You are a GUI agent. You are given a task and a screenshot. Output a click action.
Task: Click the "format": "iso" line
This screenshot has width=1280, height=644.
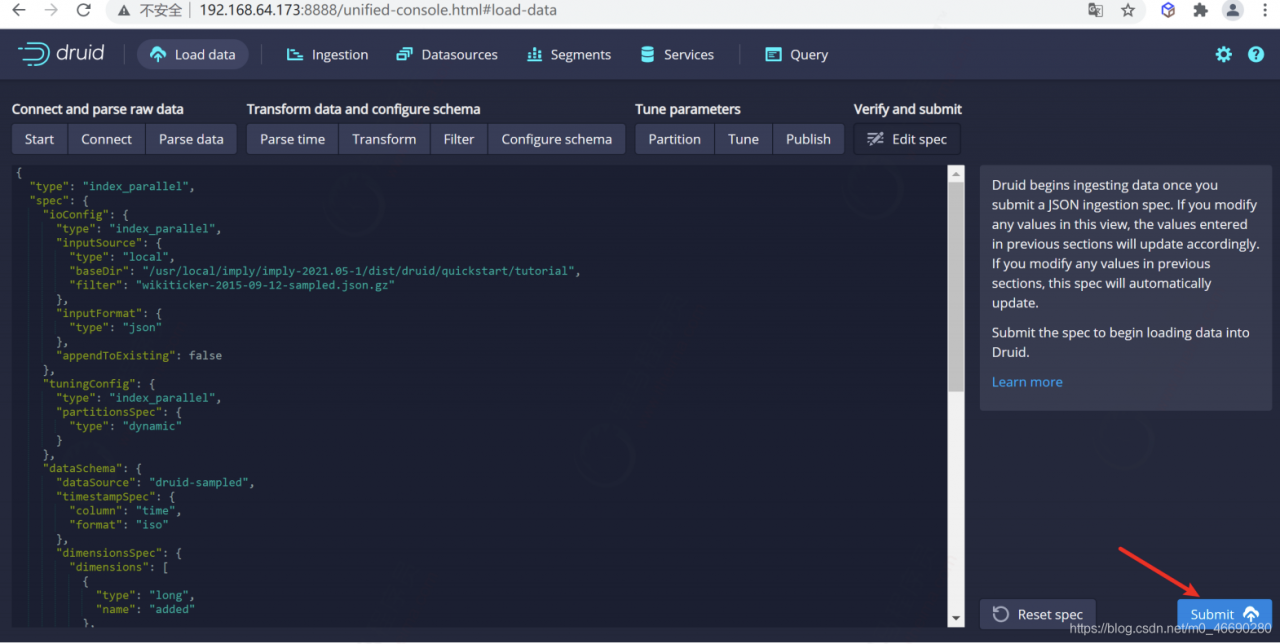[119, 524]
